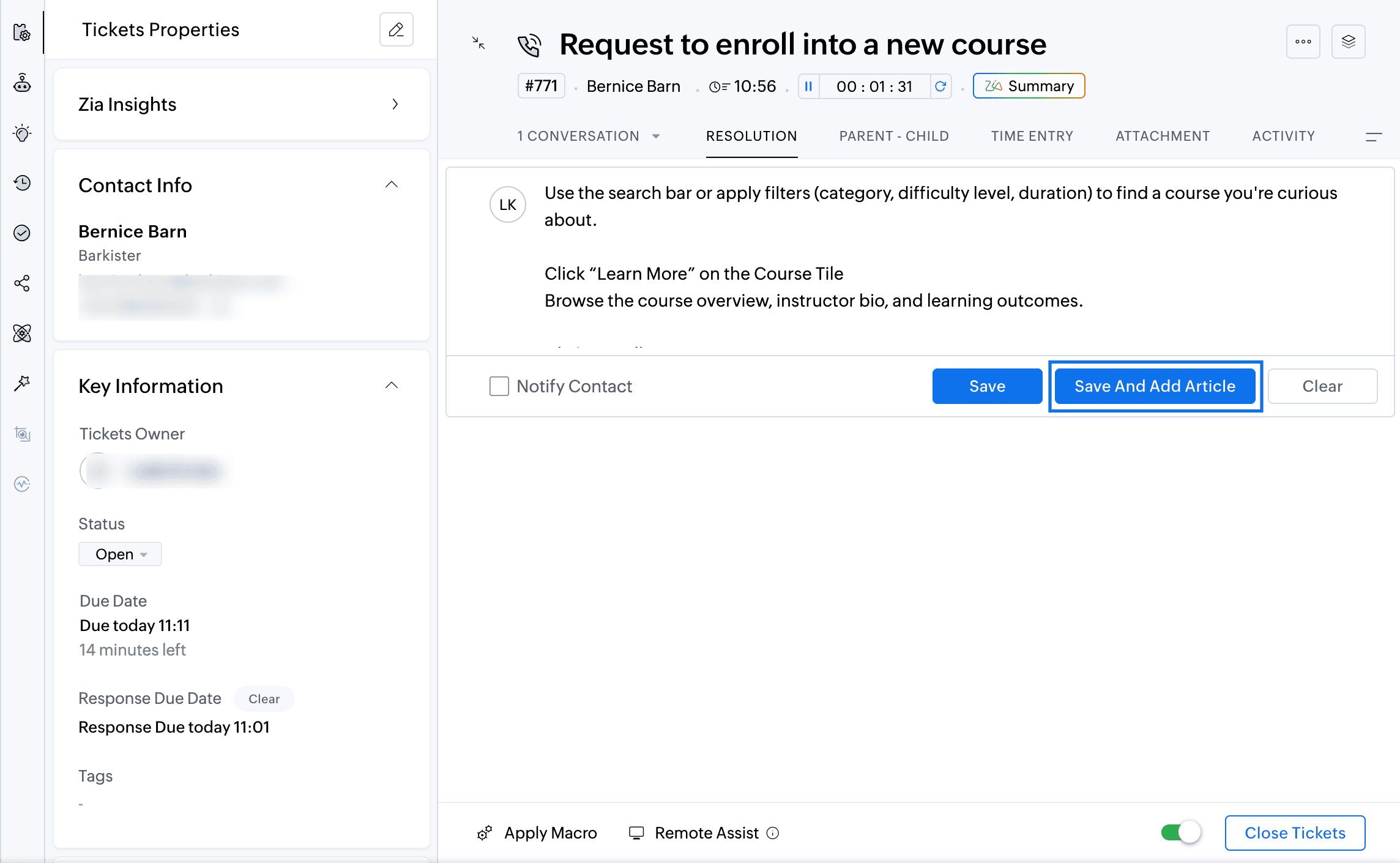Click the timer reset refresh icon
This screenshot has width=1400, height=863.
pos(940,86)
